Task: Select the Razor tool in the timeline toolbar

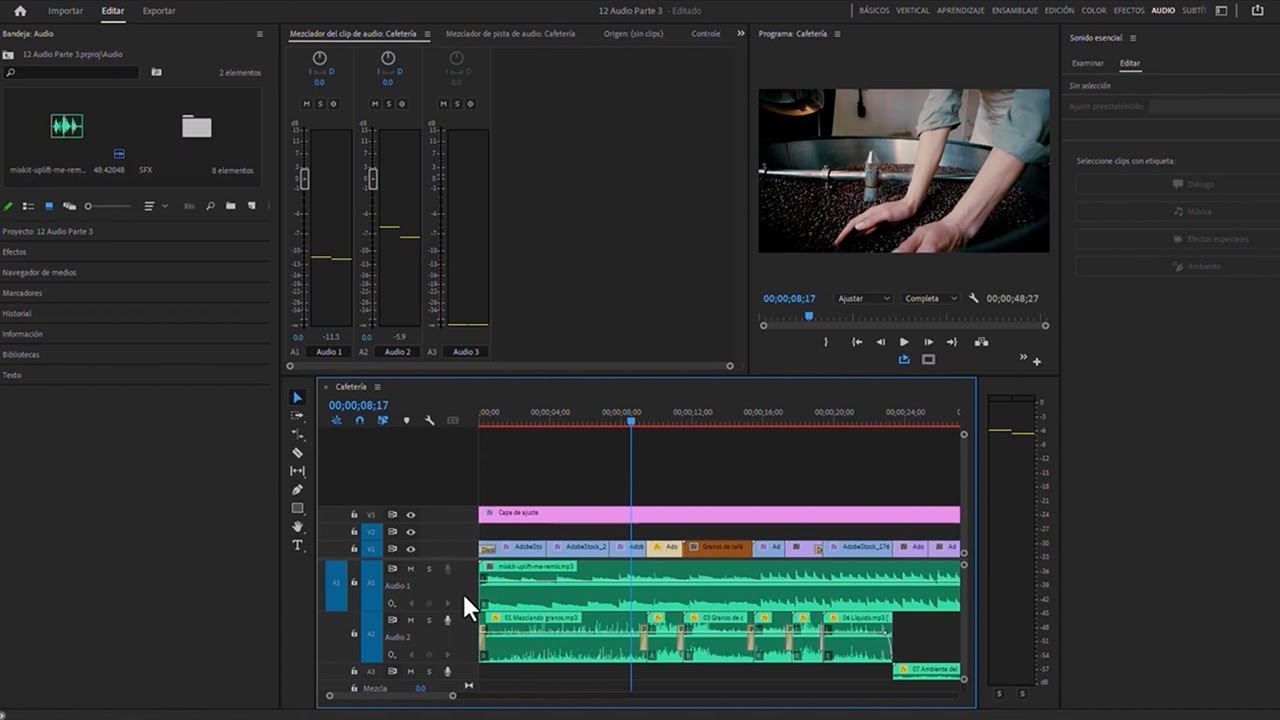Action: tap(297, 453)
